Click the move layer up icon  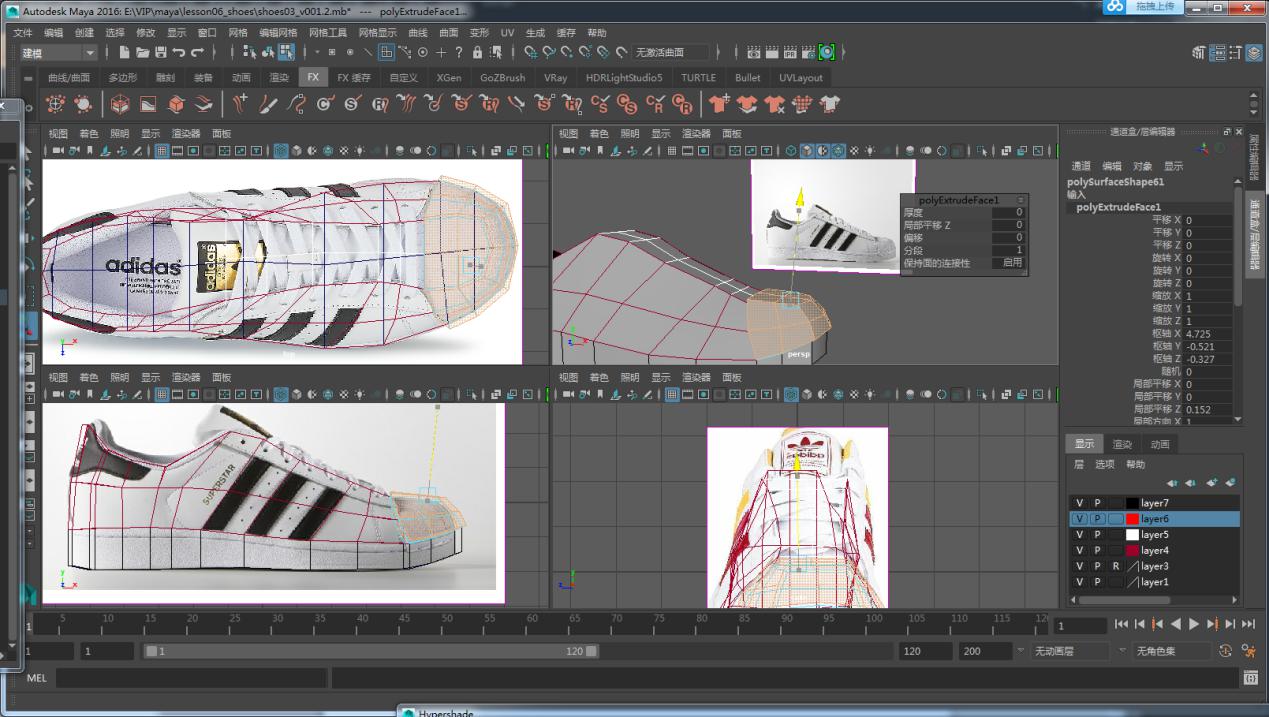(1172, 483)
